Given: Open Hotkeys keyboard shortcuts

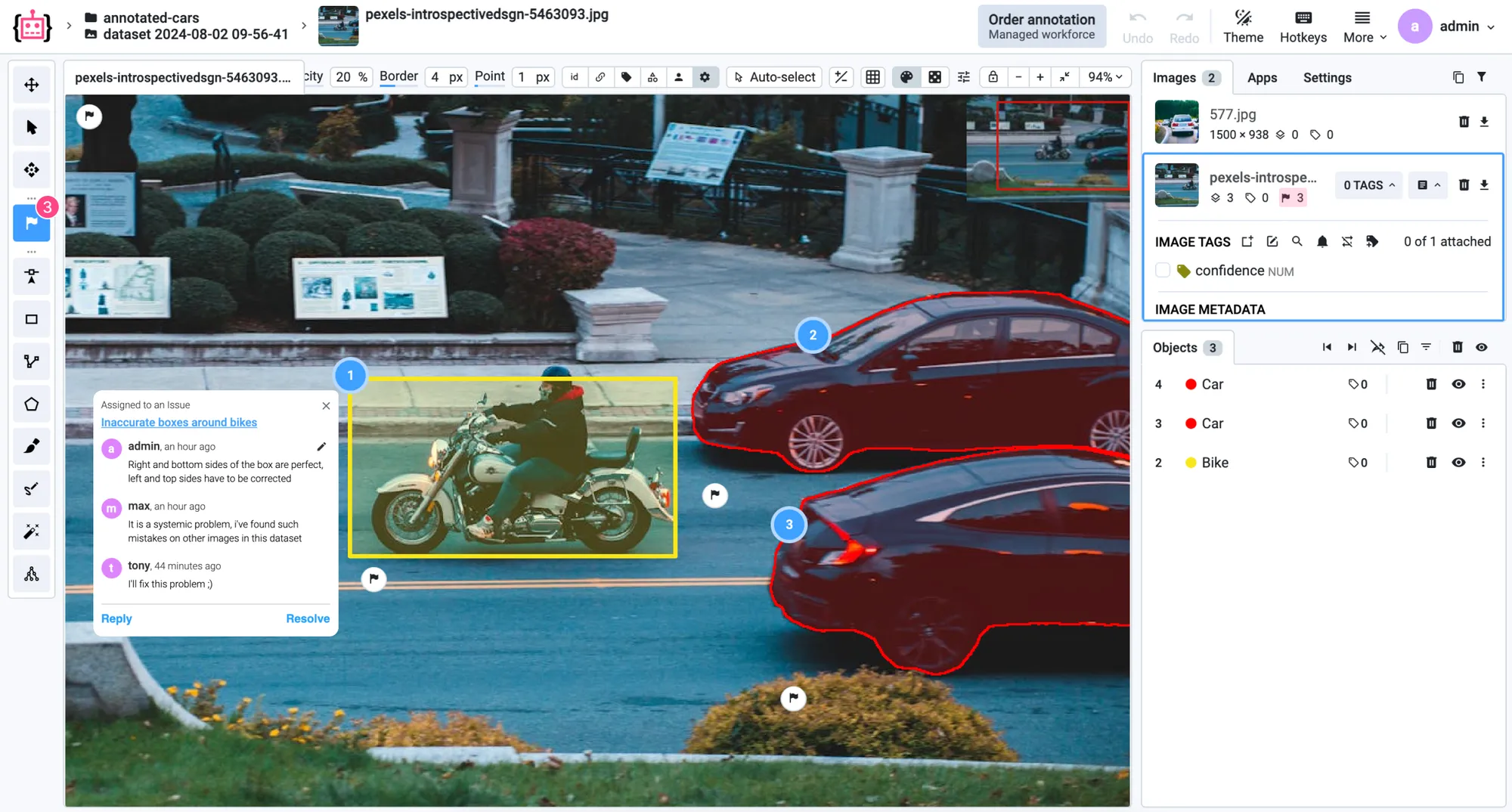Looking at the screenshot, I should coord(1303,26).
